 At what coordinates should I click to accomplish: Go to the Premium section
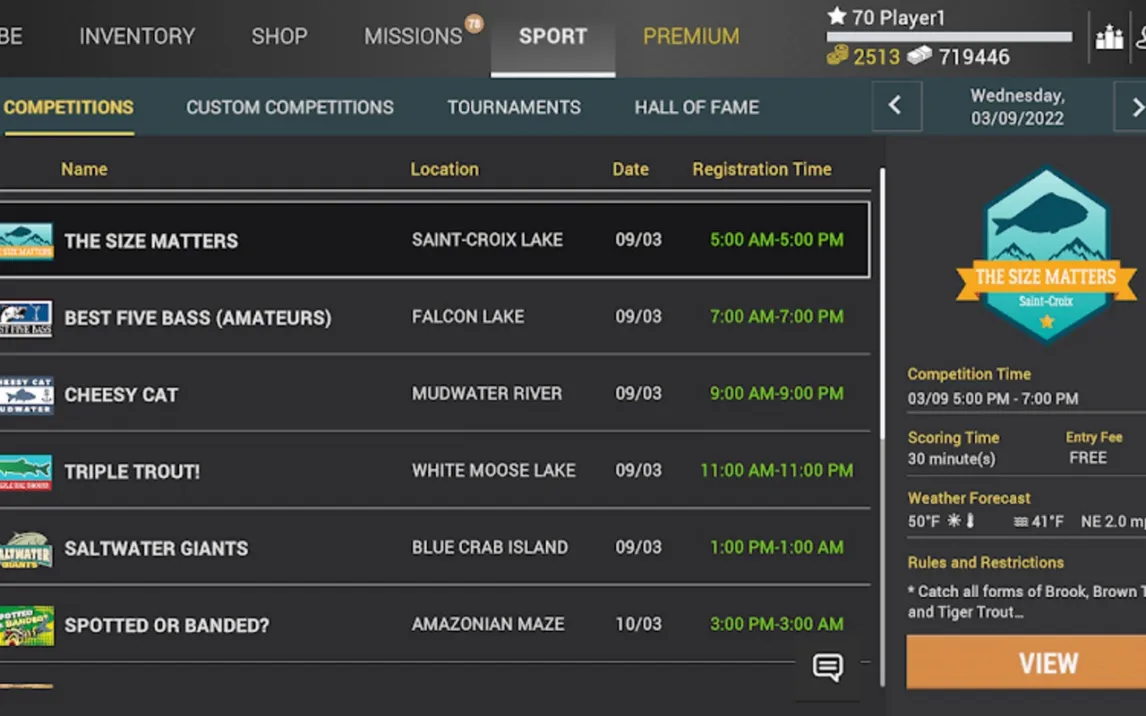coord(691,37)
